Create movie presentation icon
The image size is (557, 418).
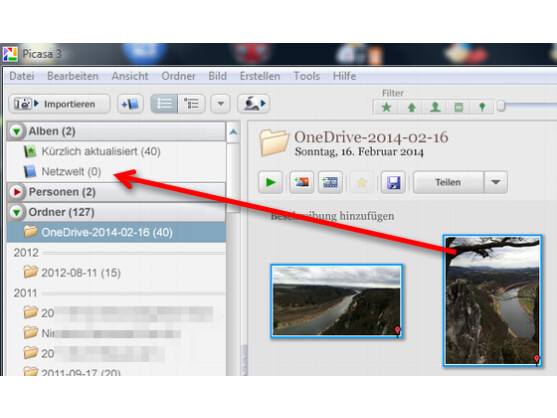click(x=330, y=182)
